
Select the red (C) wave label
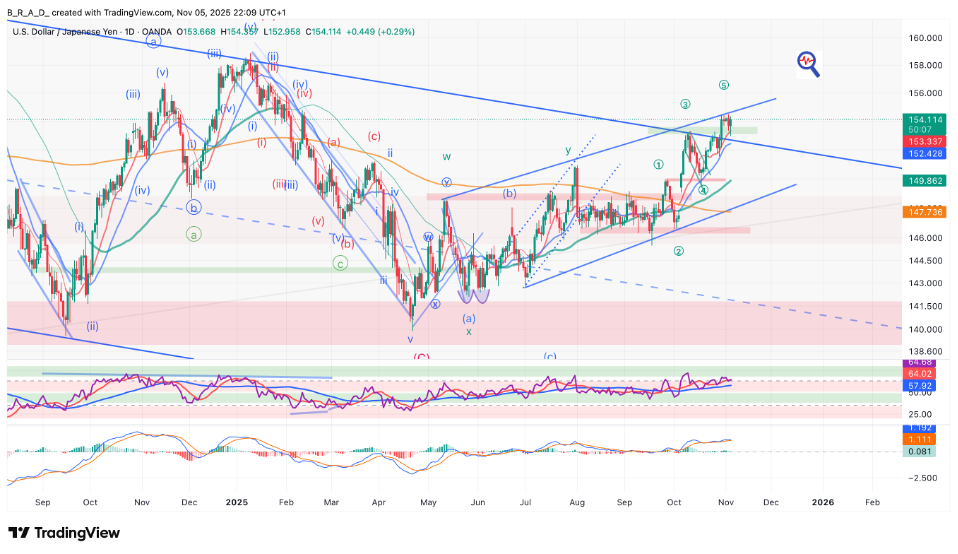(421, 355)
